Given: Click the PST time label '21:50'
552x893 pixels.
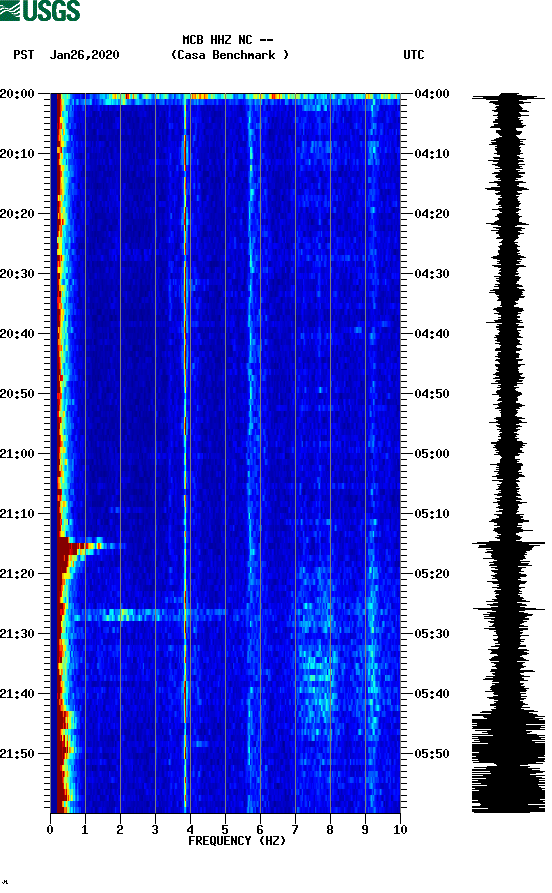Looking at the screenshot, I should [x=17, y=753].
